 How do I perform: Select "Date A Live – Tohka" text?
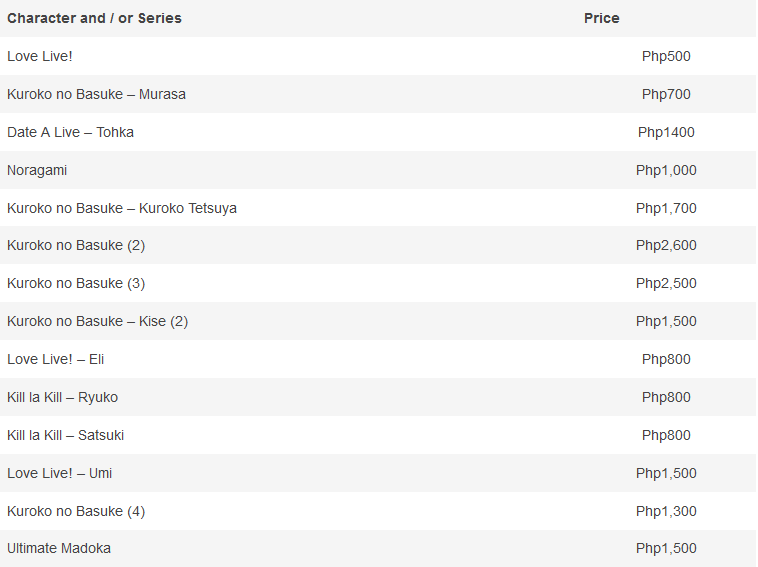point(70,132)
